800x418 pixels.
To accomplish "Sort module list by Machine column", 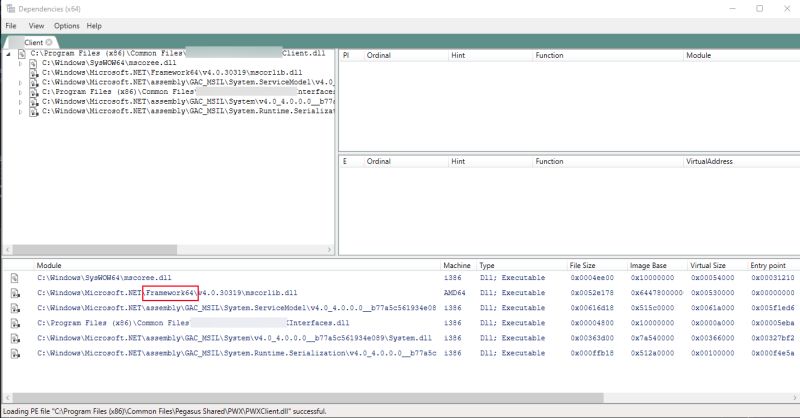I will coord(458,265).
